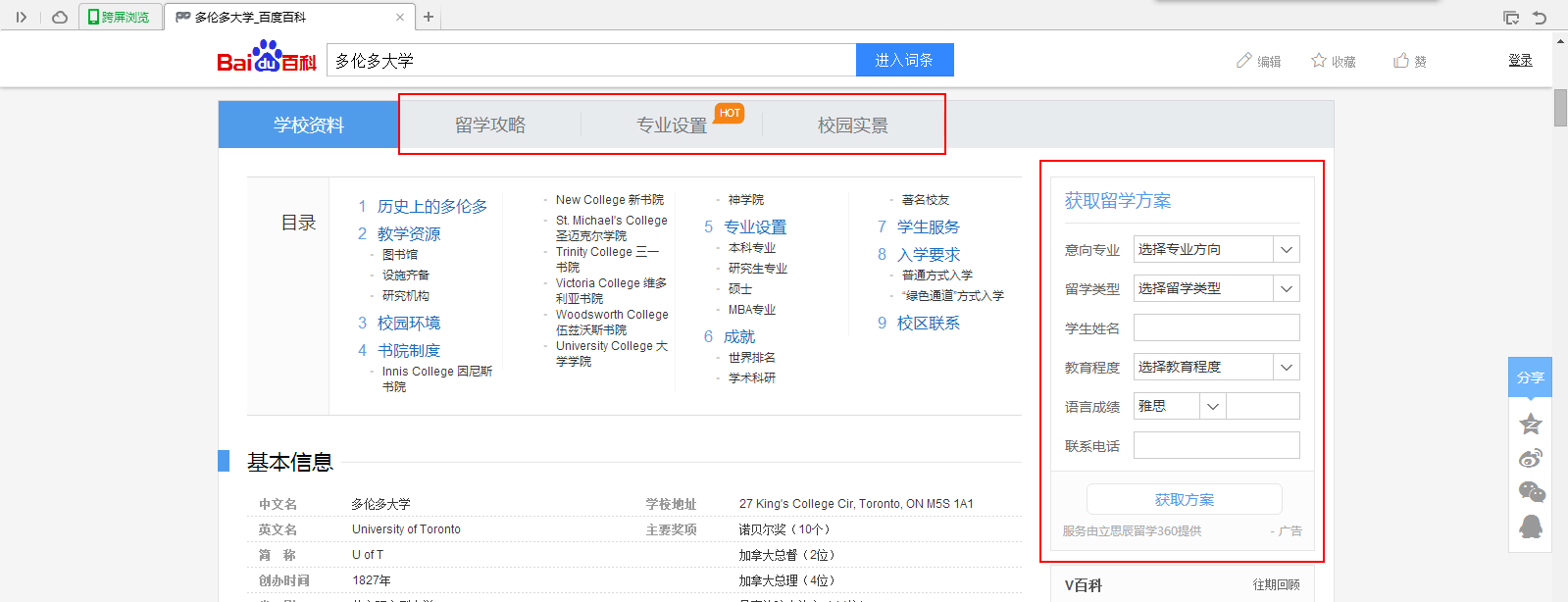Click New College 新书院 entry
Viewport: 1568px width, 602px height.
610,199
